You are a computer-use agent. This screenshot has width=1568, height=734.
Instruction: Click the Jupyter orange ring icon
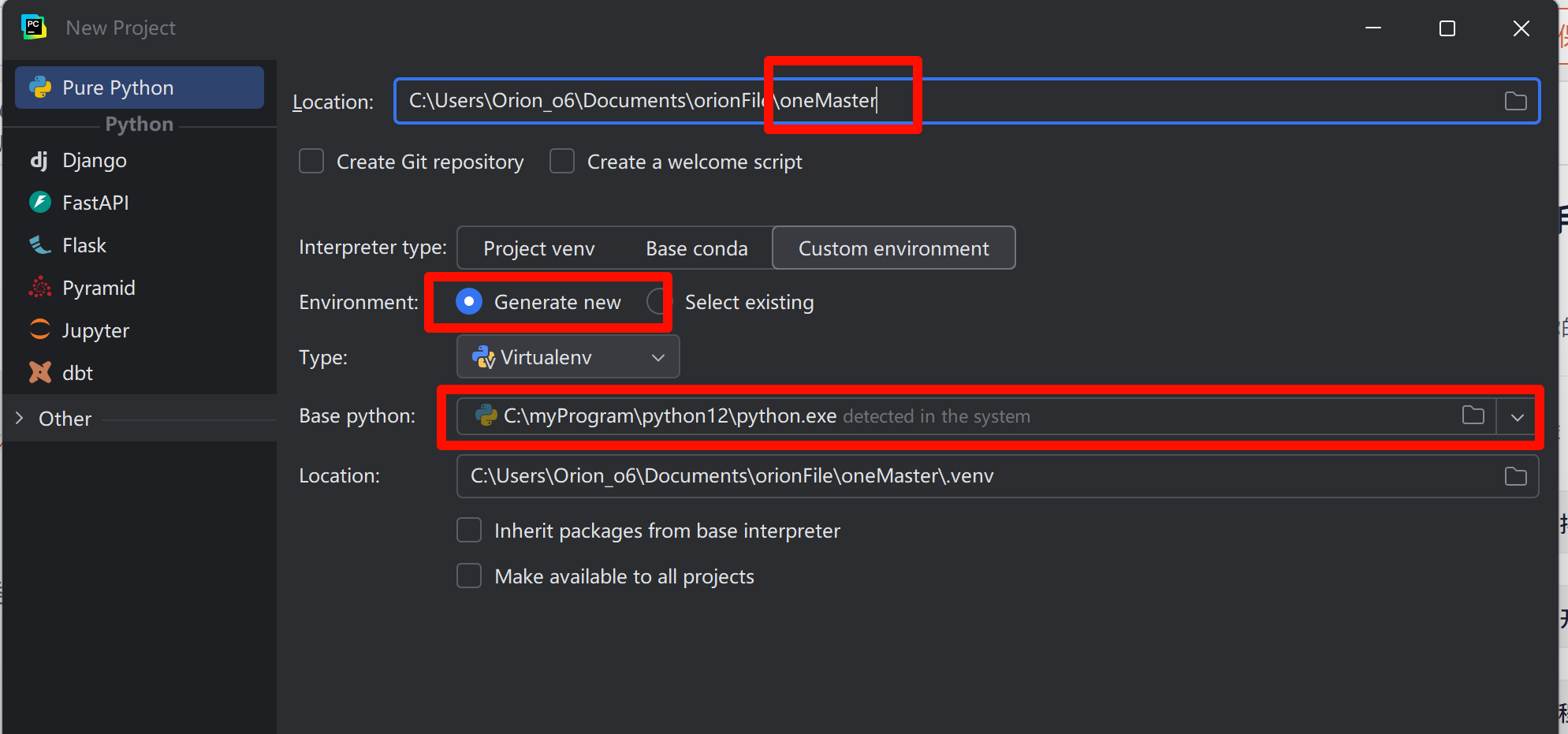40,330
